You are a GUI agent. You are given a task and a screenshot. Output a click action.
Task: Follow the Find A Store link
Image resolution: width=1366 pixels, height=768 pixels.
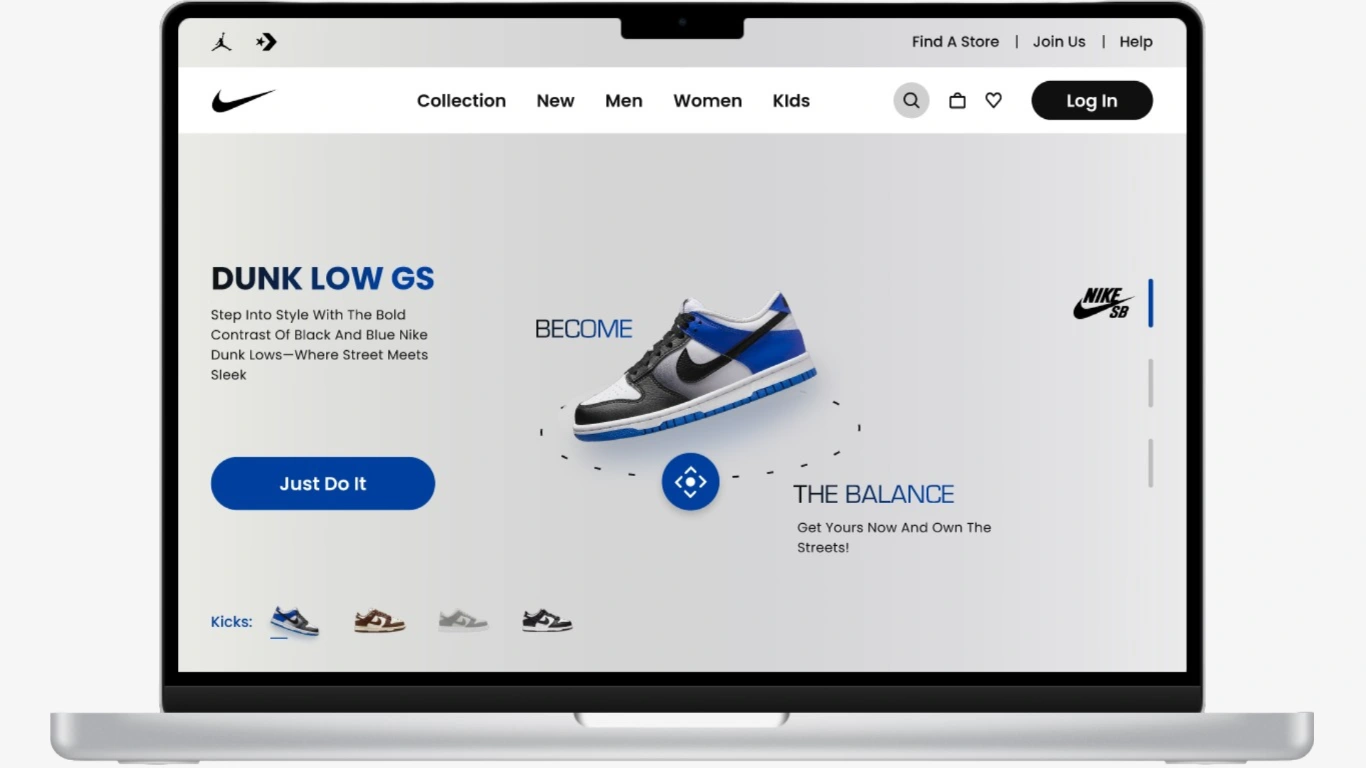coord(955,42)
